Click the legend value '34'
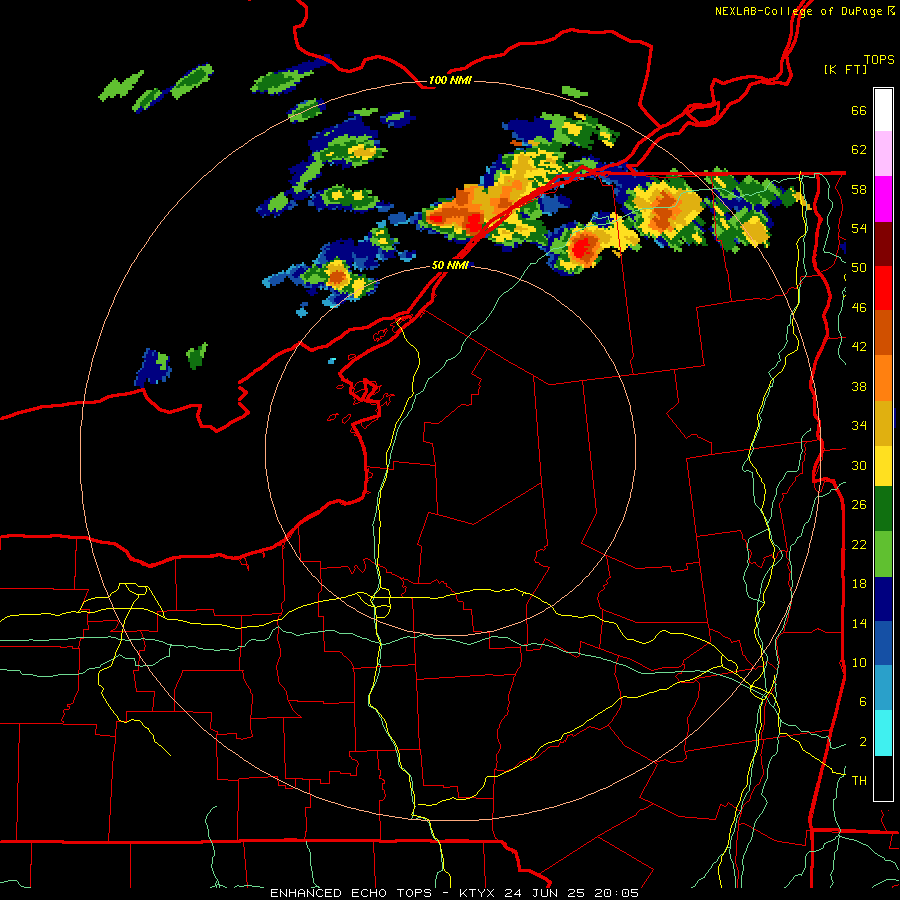900x900 pixels. click(859, 426)
